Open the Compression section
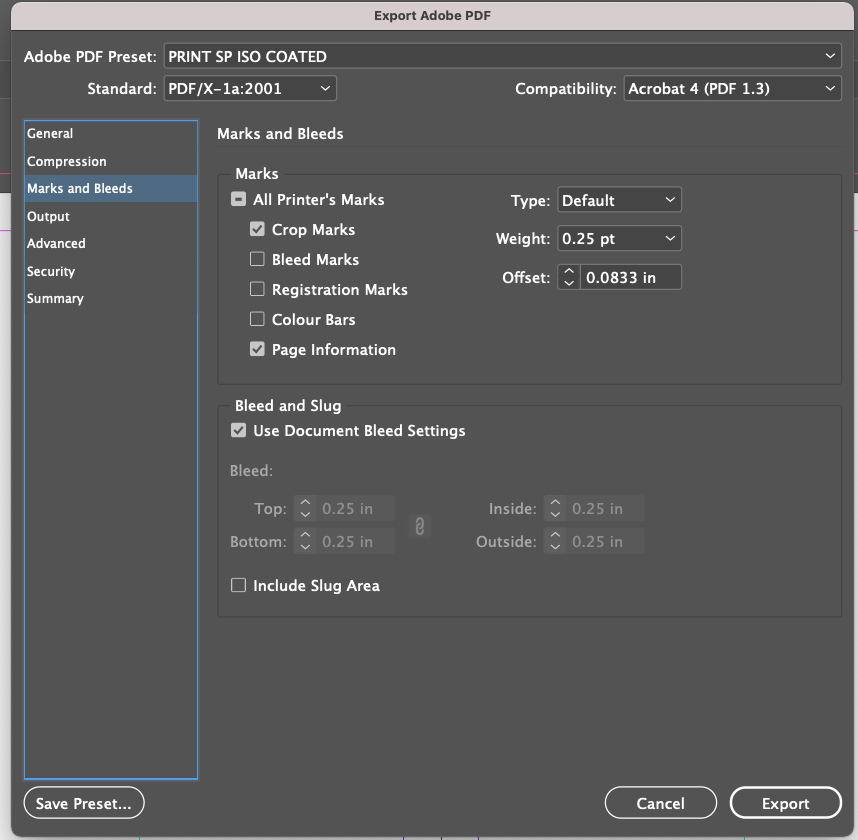Screen dimensions: 858x840 [66, 162]
